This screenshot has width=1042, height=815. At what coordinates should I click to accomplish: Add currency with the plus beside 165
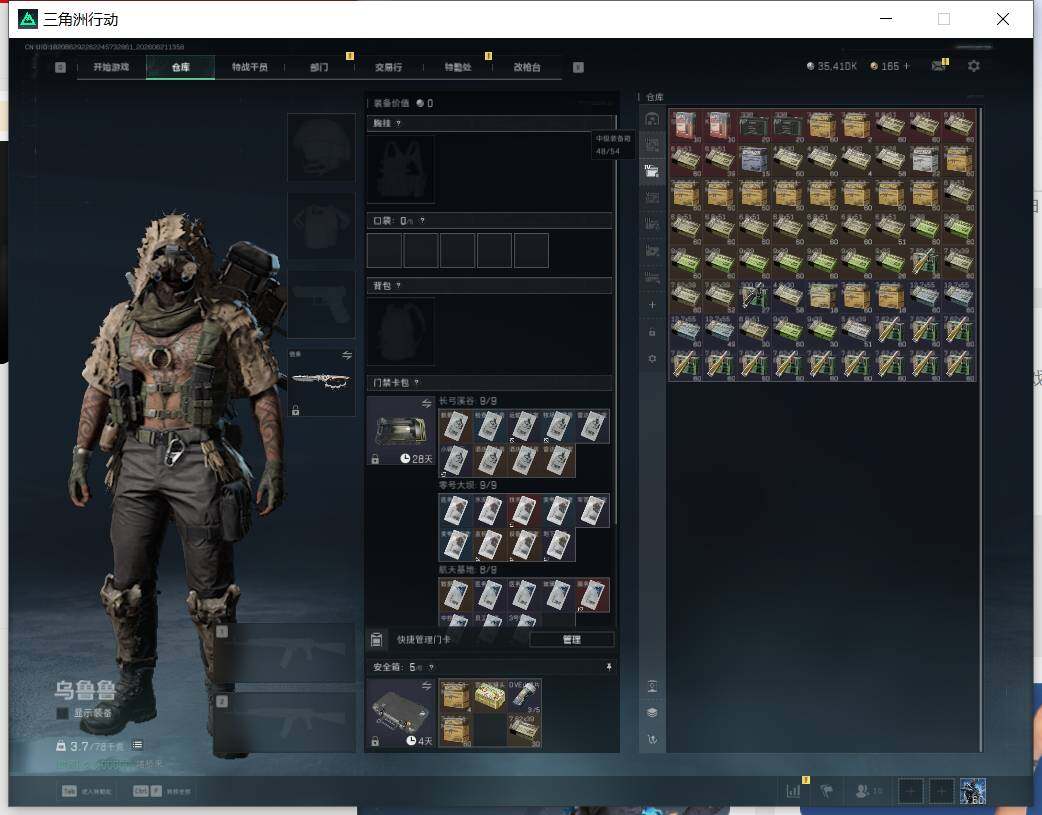pos(906,66)
